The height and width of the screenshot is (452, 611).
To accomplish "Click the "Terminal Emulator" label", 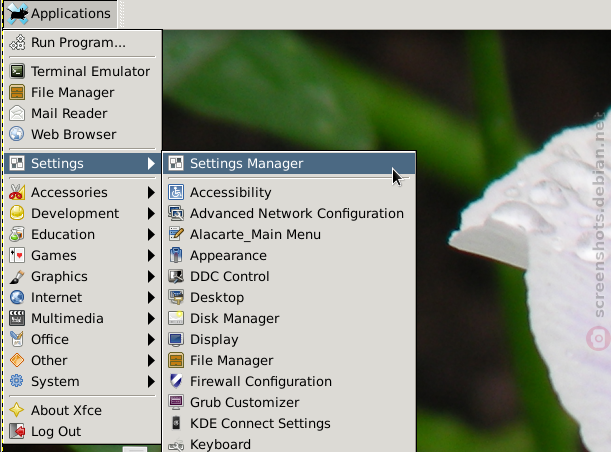I will click(90, 71).
